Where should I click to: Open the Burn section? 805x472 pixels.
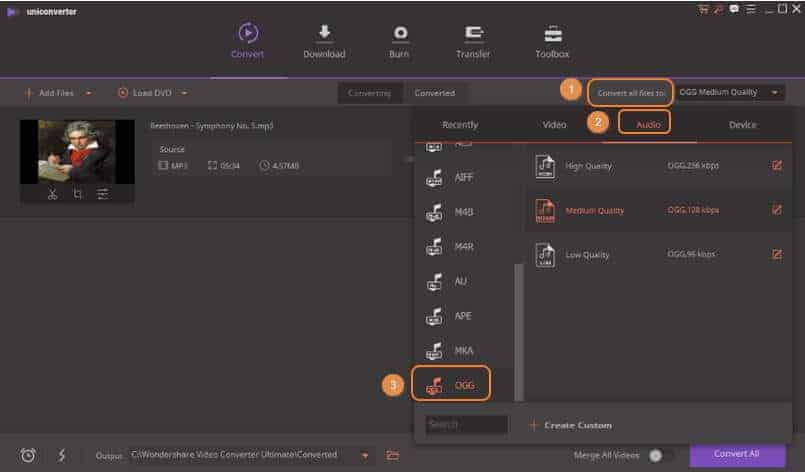click(399, 41)
